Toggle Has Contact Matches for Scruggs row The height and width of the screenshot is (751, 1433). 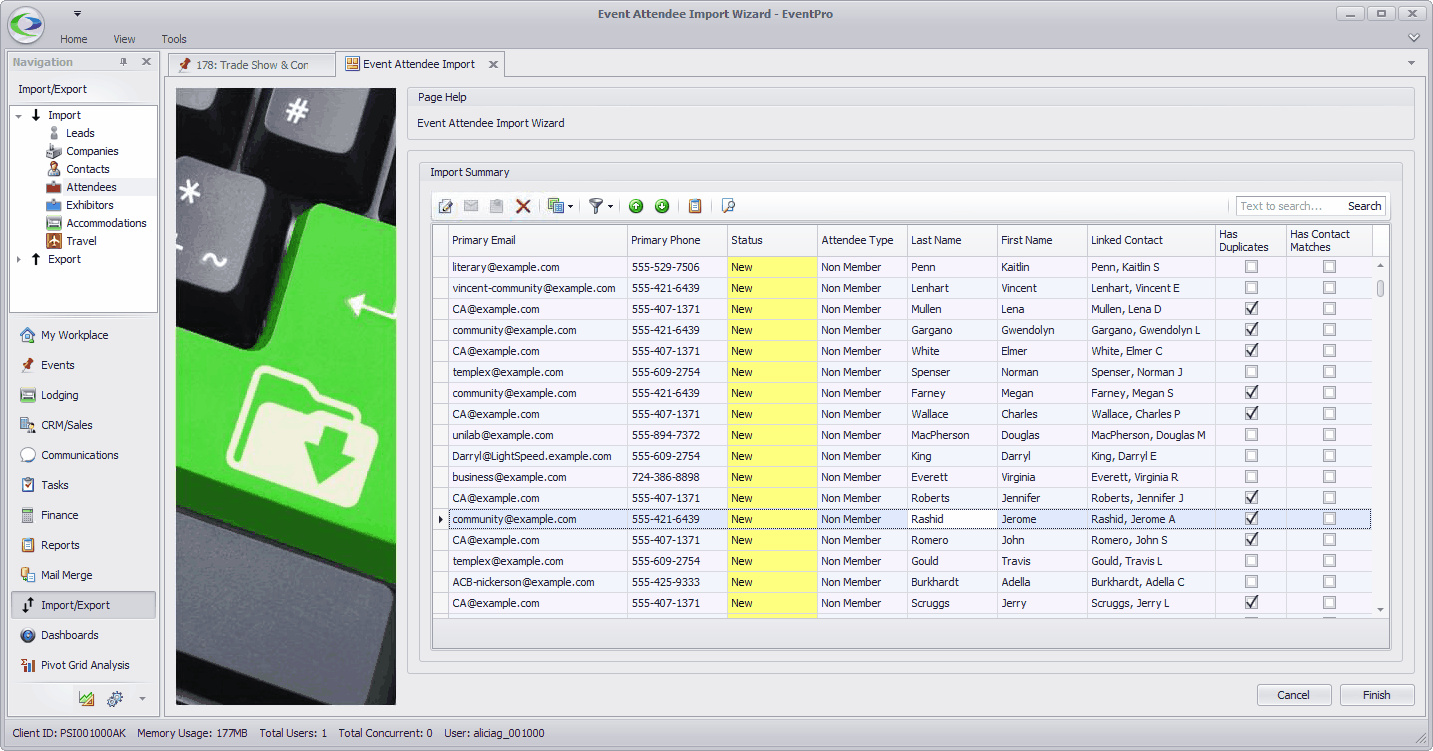pos(1329,603)
